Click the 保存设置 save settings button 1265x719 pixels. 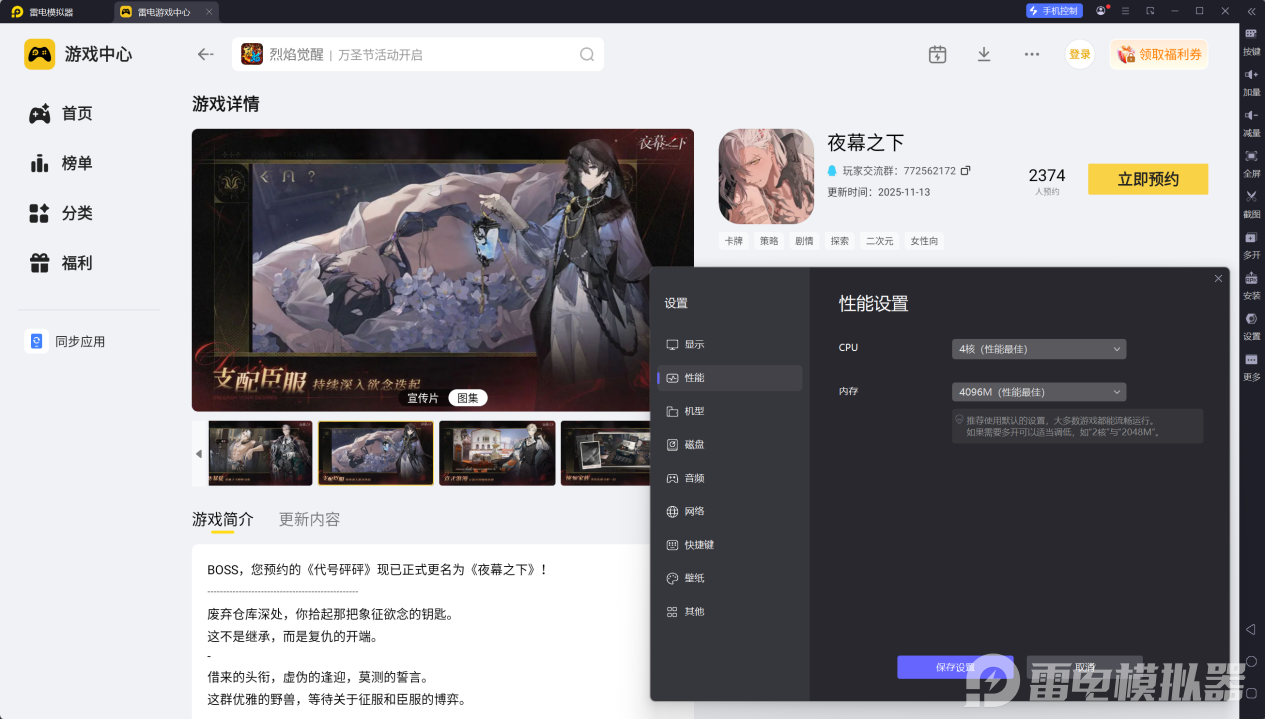tap(954, 667)
